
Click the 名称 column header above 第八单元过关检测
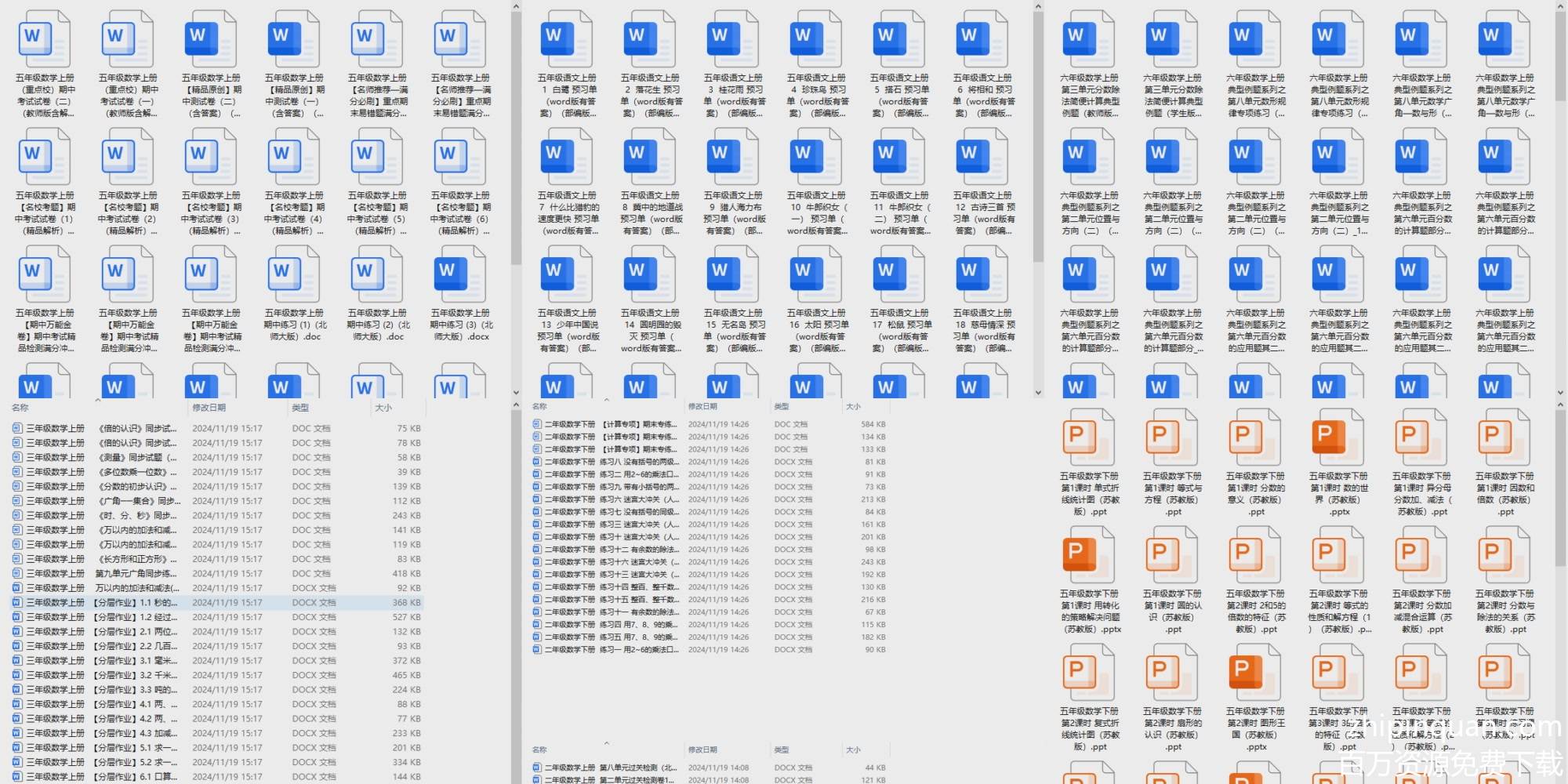(x=539, y=750)
